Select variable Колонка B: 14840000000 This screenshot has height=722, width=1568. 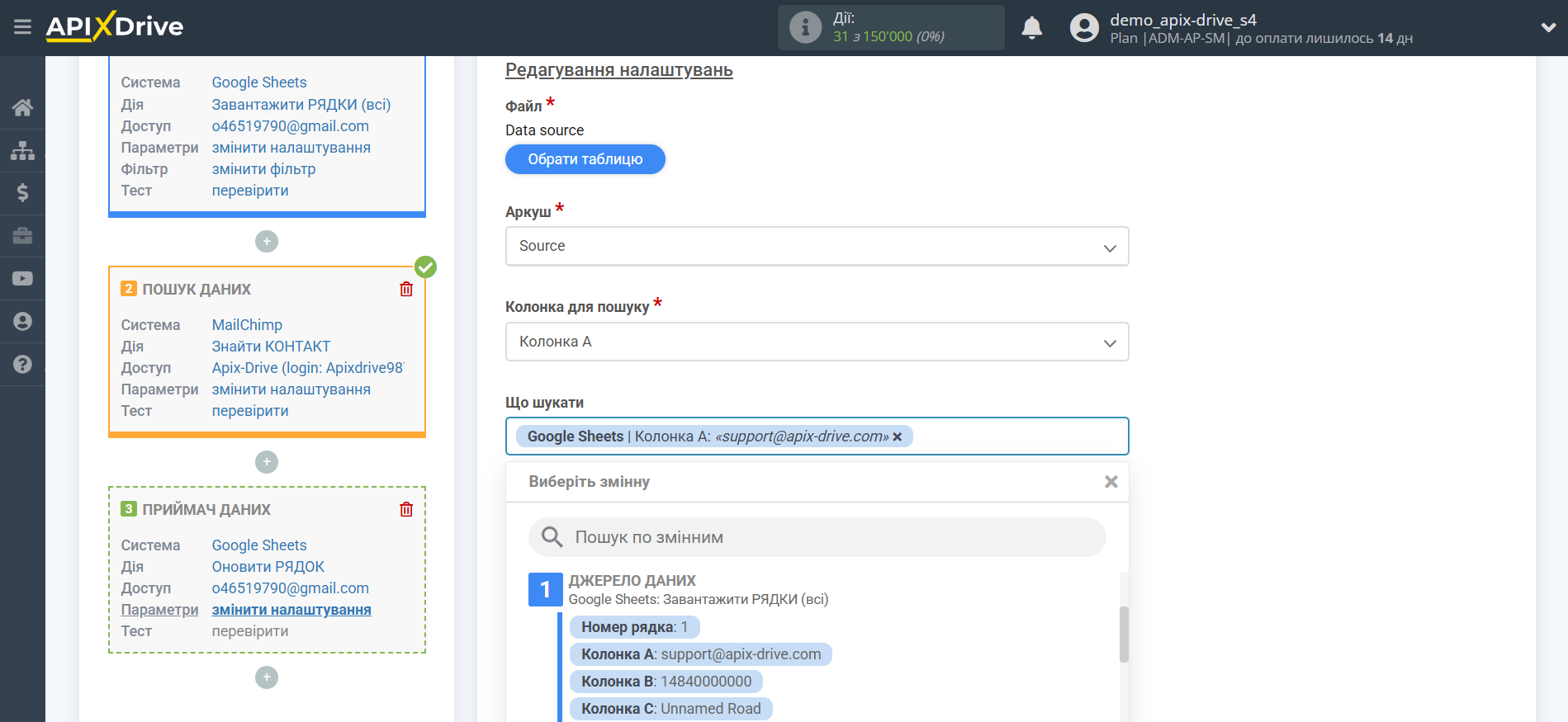pyautogui.click(x=666, y=682)
